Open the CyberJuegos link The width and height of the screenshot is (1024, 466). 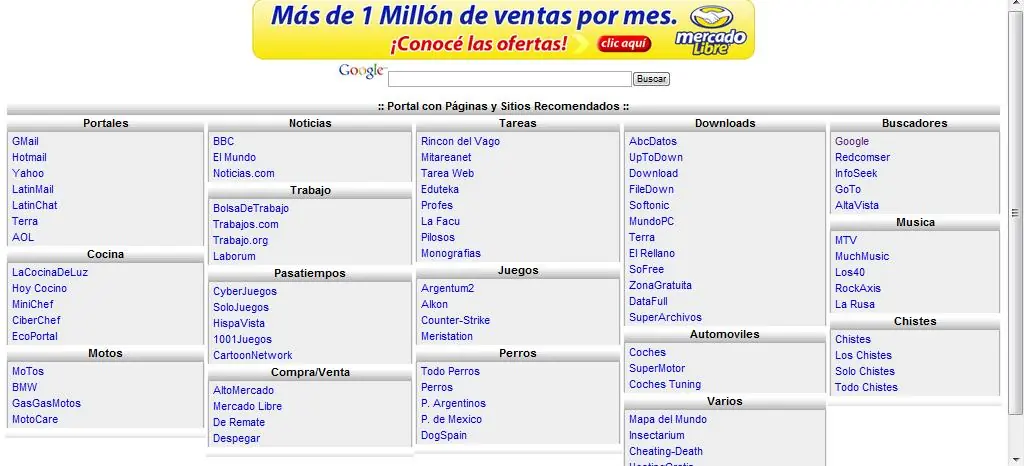click(245, 292)
